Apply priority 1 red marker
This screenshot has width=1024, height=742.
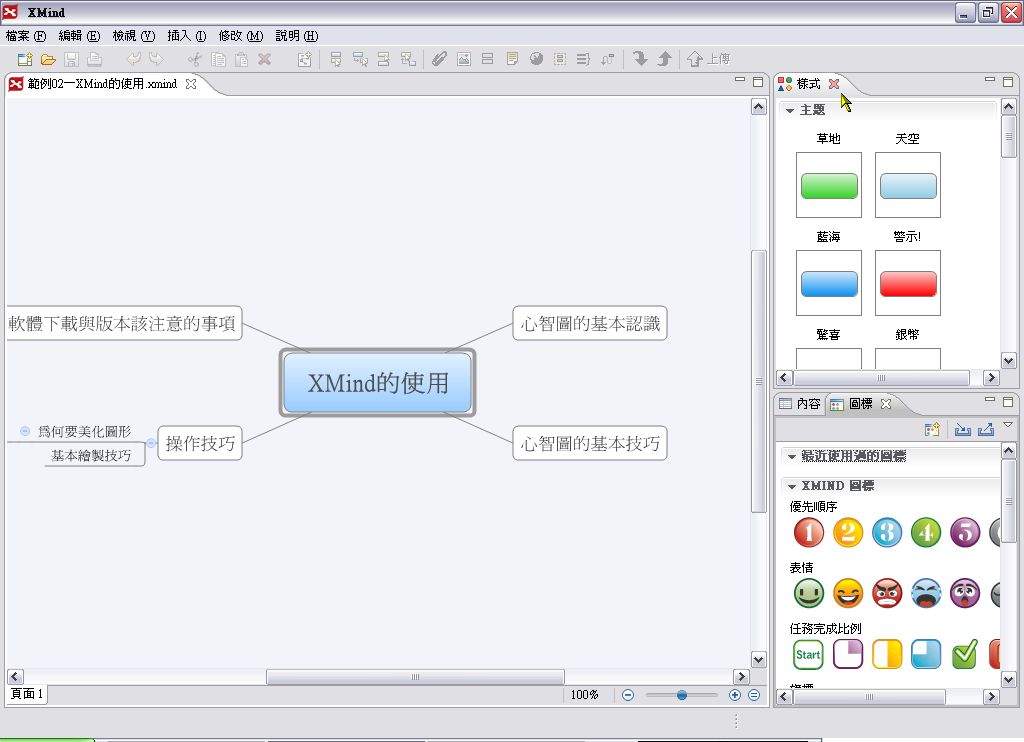click(808, 532)
